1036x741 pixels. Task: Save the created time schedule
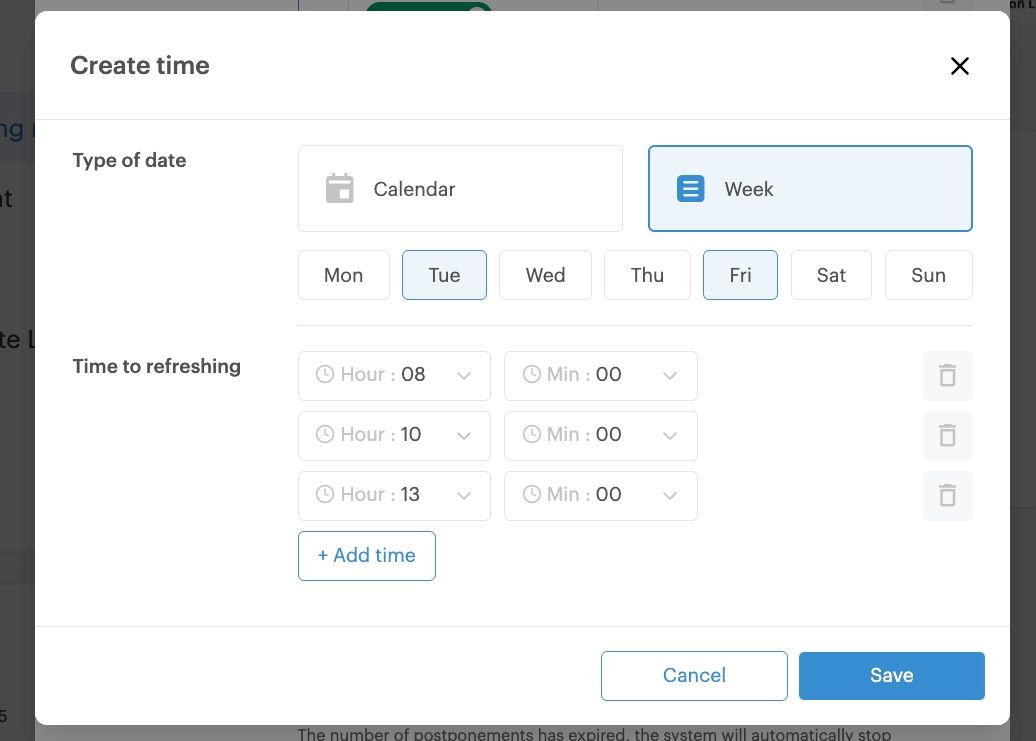point(891,675)
